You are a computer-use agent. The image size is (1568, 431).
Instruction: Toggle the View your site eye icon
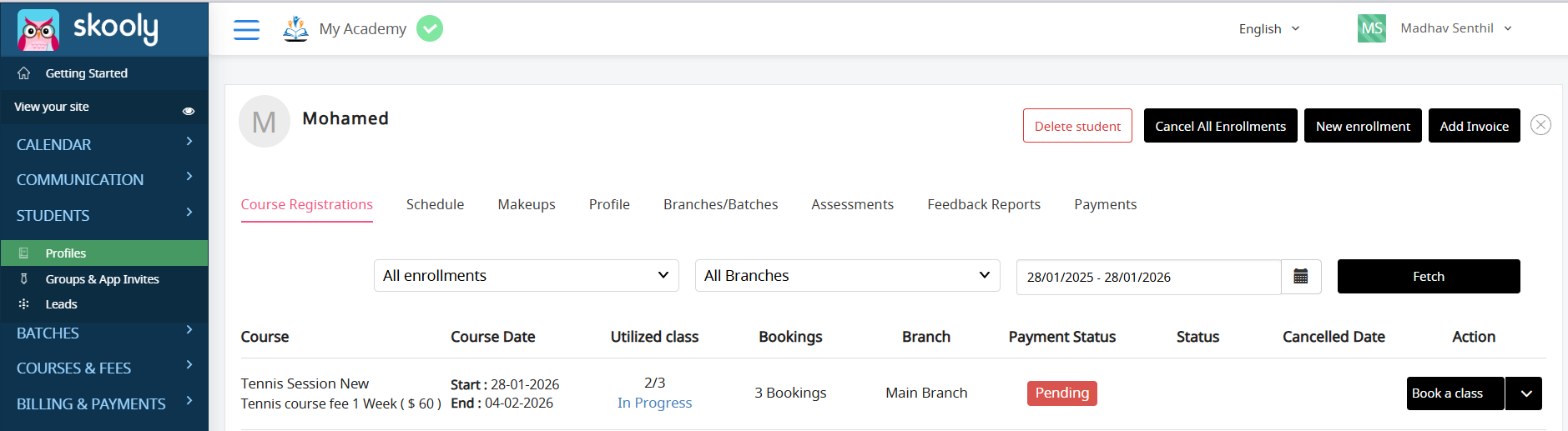(189, 110)
